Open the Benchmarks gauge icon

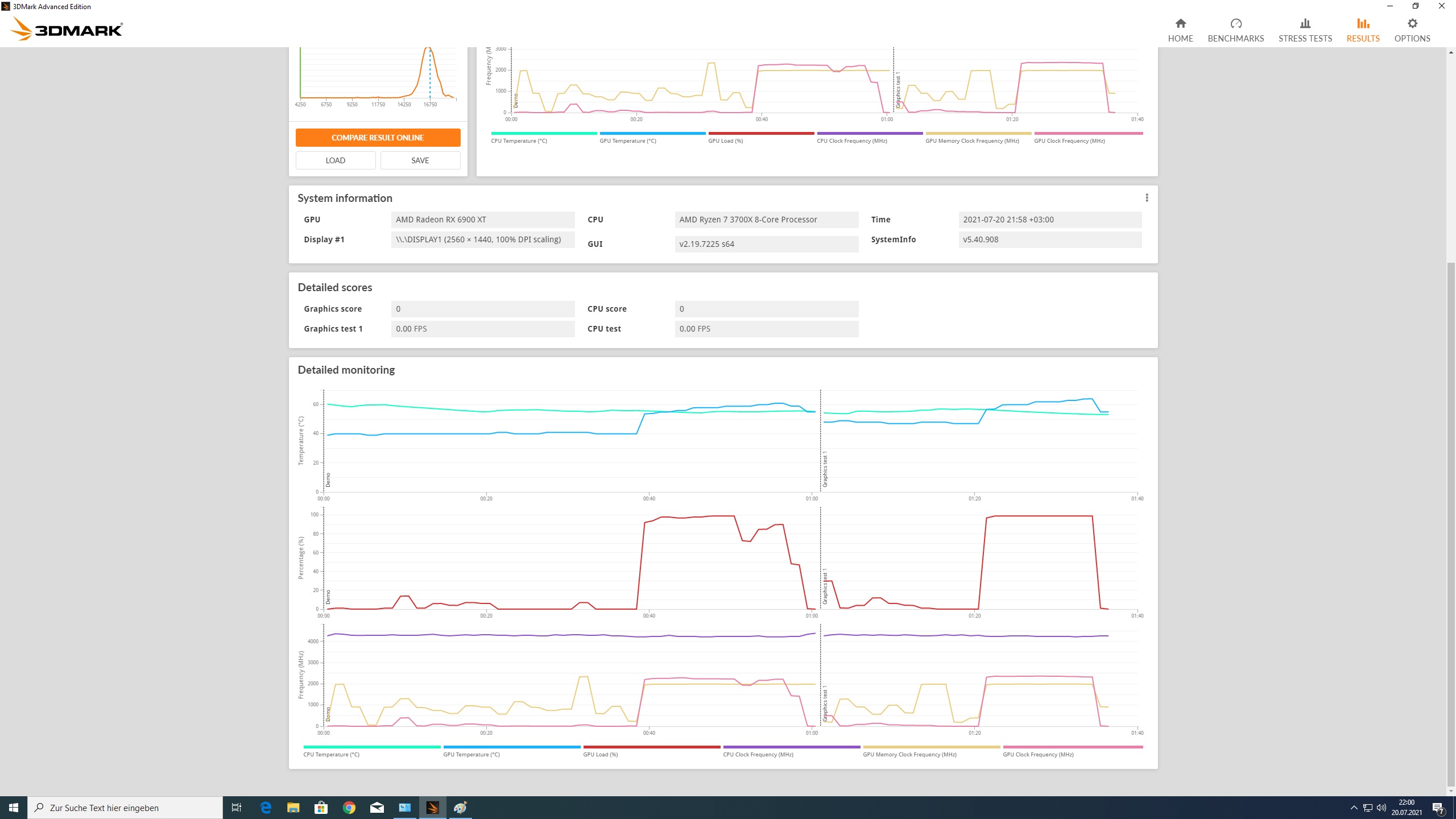pos(1235,24)
